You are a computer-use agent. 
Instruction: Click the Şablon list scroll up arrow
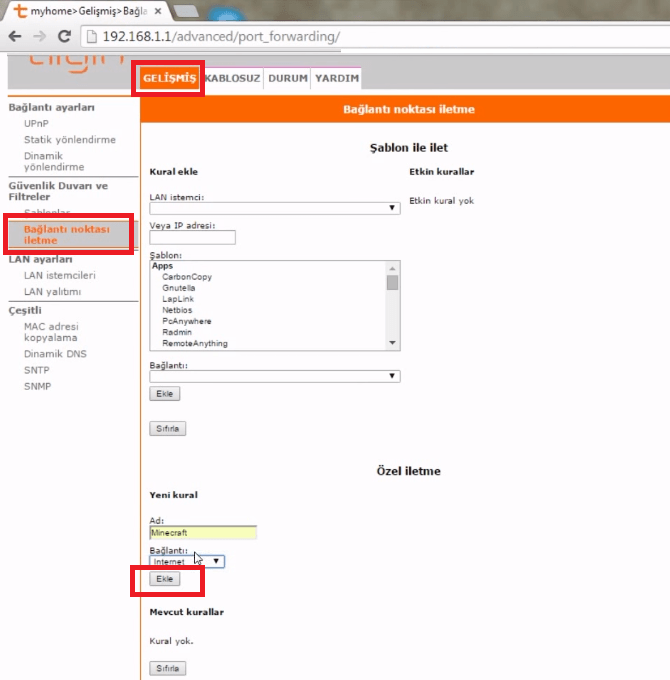pos(392,268)
